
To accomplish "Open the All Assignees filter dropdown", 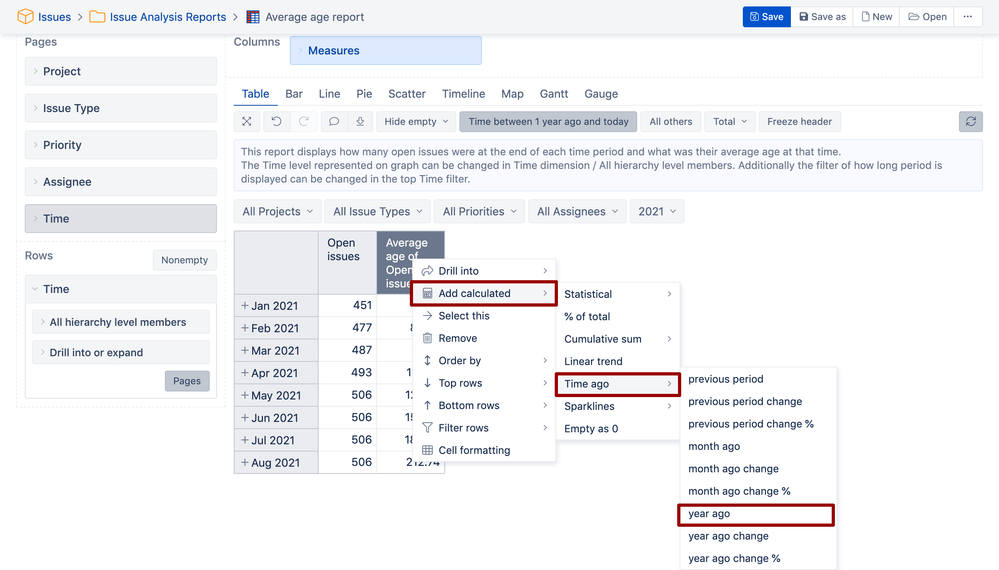I will pos(577,211).
